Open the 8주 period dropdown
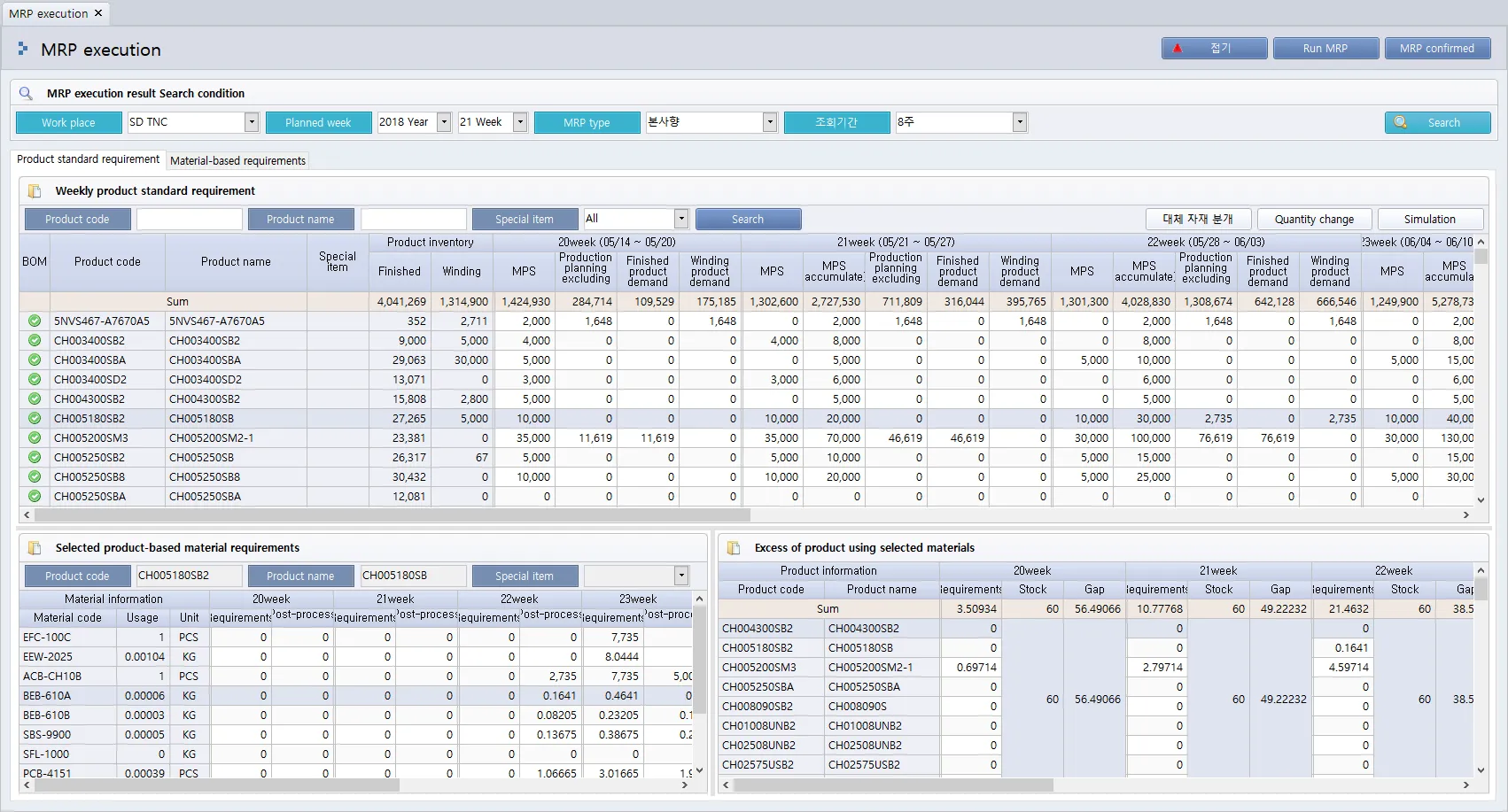Screen dimensions: 1508x812 (1020, 122)
